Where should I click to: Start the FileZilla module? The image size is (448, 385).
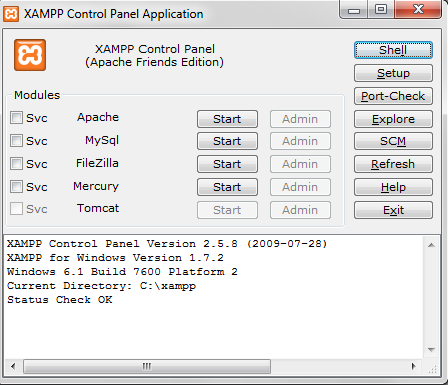coord(227,164)
